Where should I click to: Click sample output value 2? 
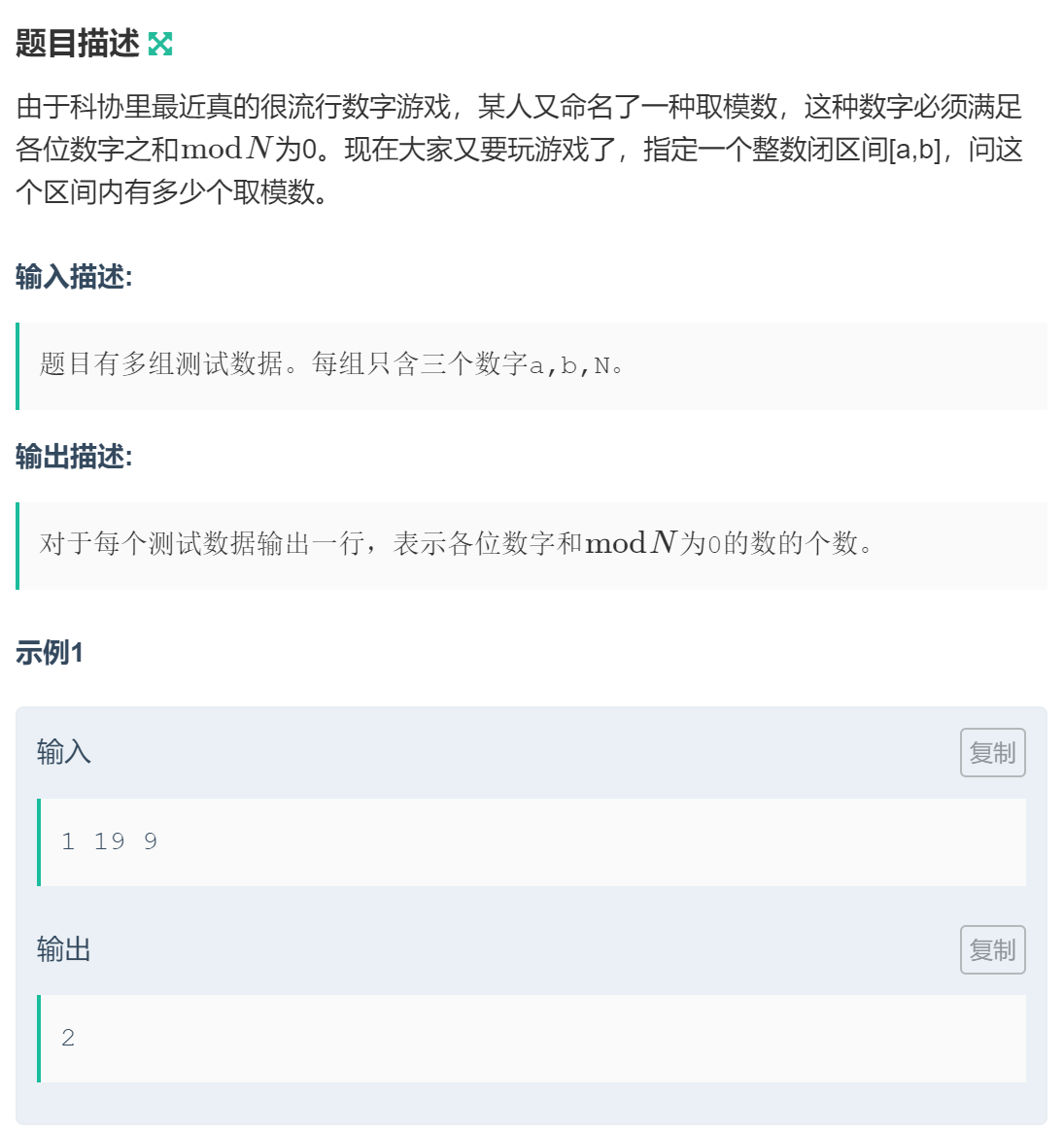pos(68,1038)
